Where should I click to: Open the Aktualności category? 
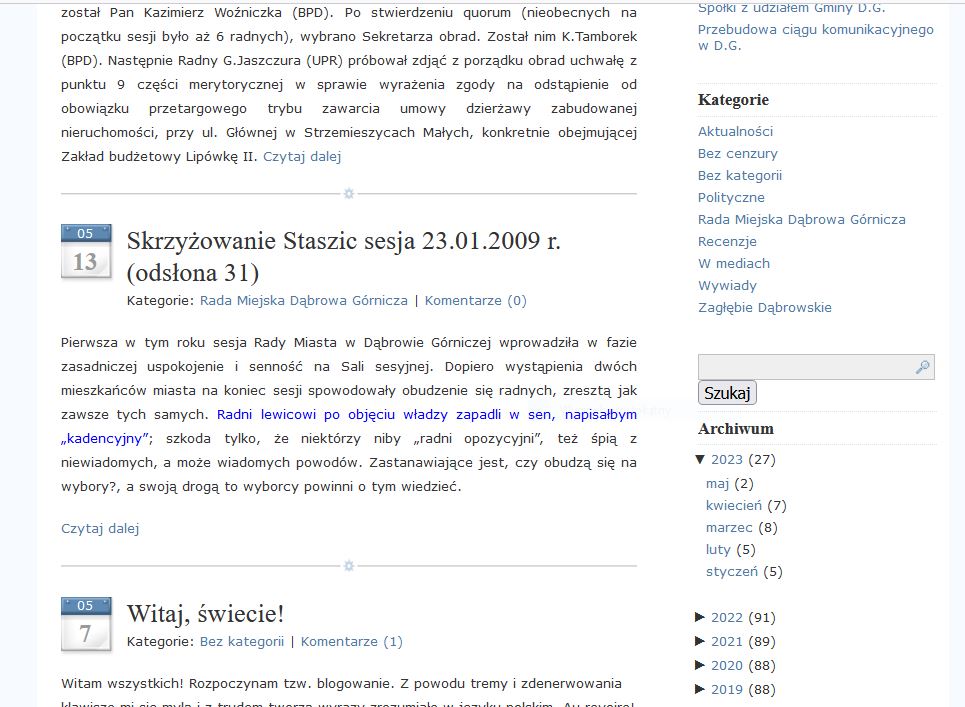735,132
